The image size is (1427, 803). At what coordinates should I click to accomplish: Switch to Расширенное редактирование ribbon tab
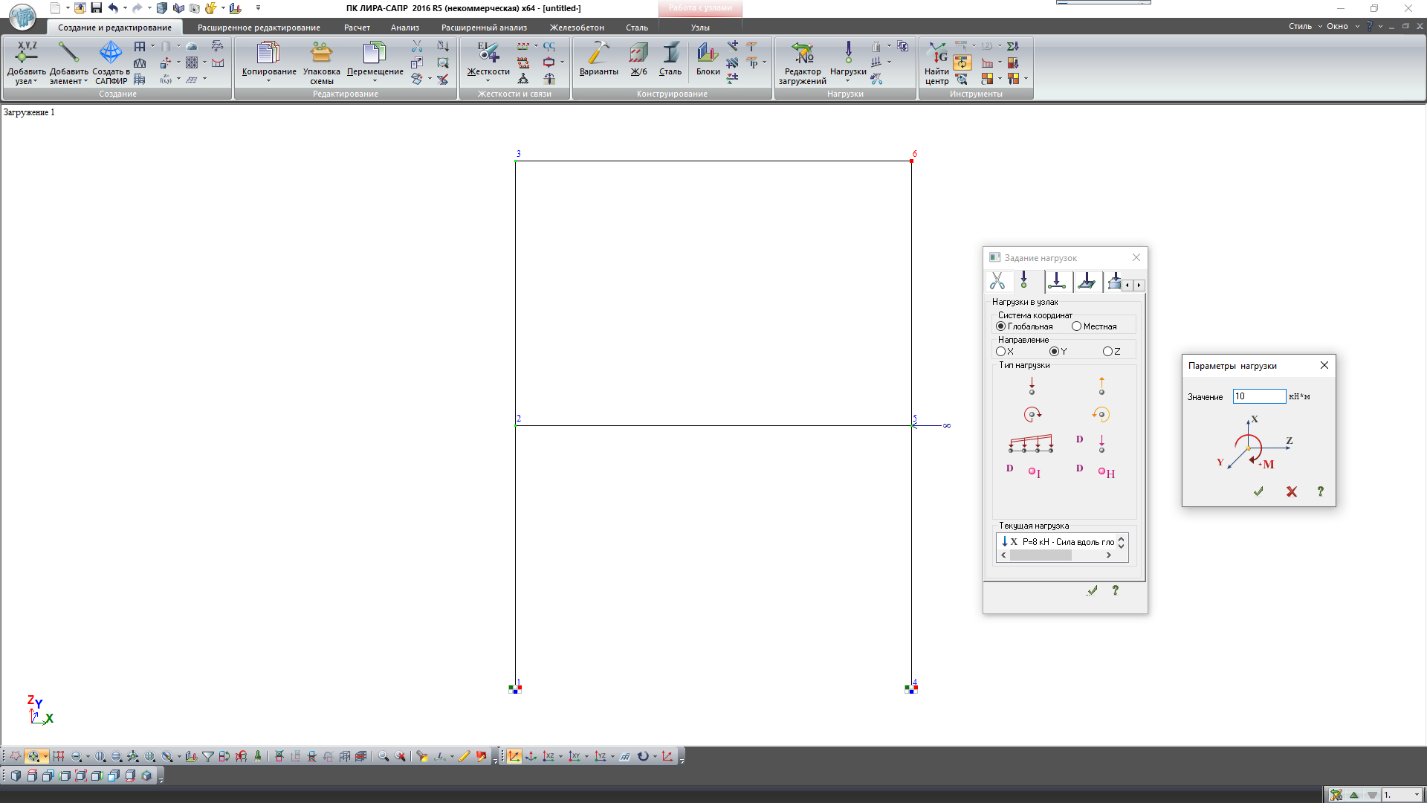click(x=259, y=27)
